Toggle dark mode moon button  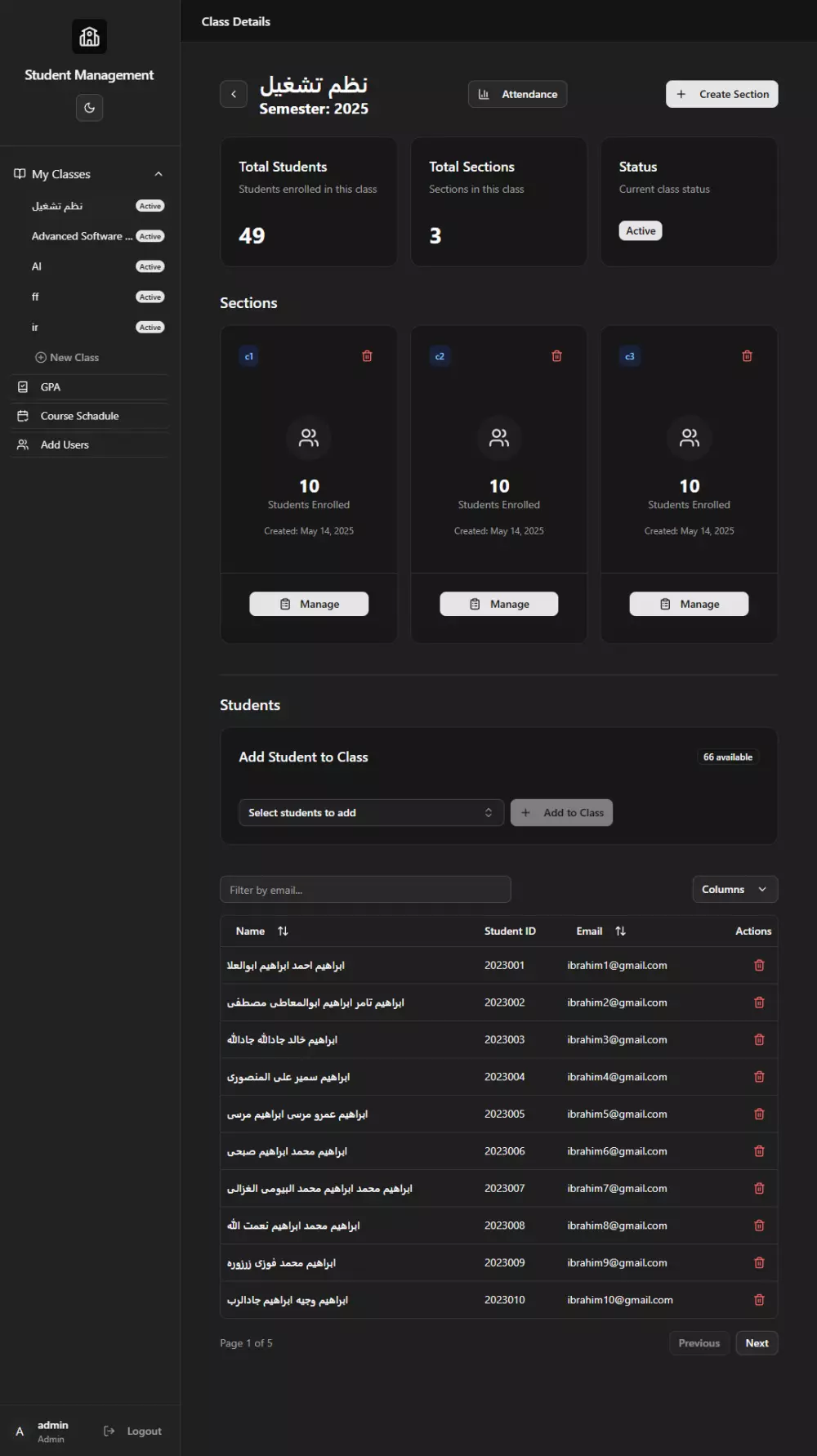pos(89,108)
